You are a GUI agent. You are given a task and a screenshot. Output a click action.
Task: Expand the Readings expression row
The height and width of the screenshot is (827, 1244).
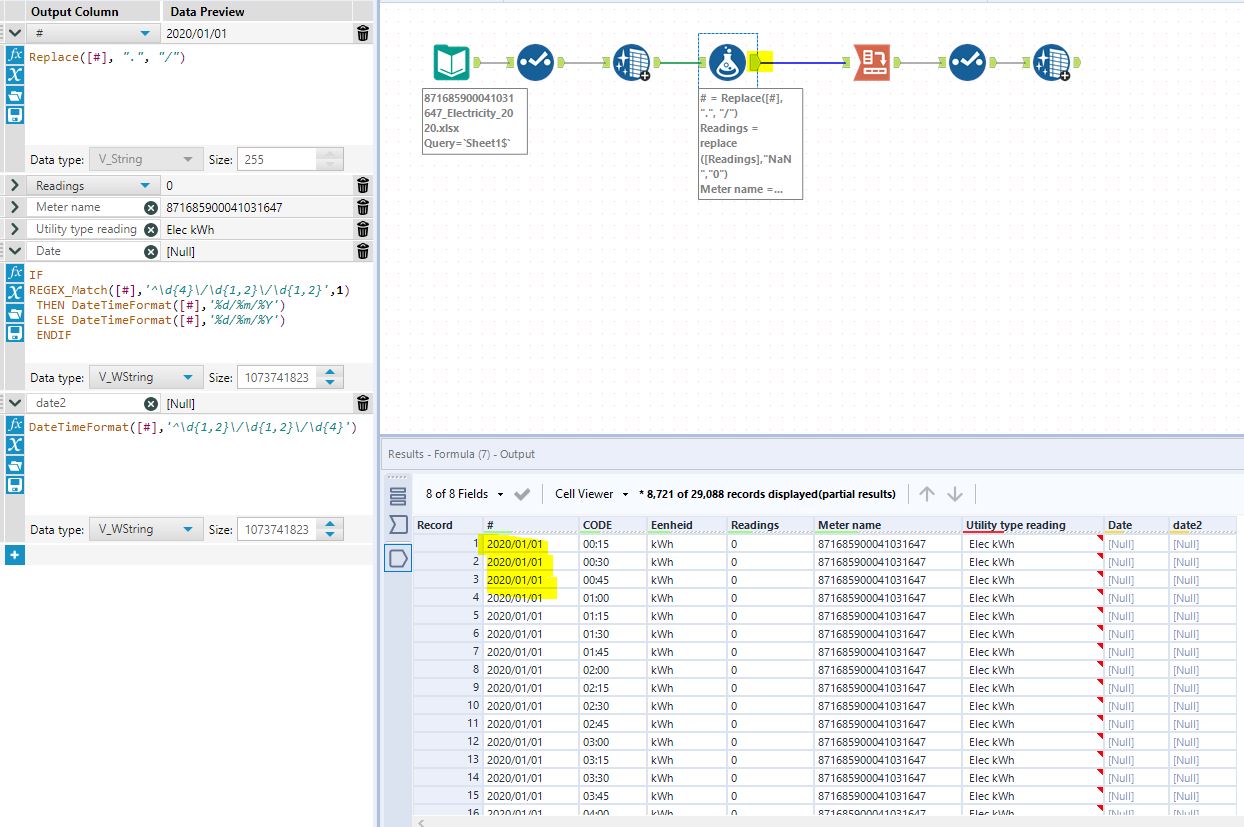coord(14,185)
